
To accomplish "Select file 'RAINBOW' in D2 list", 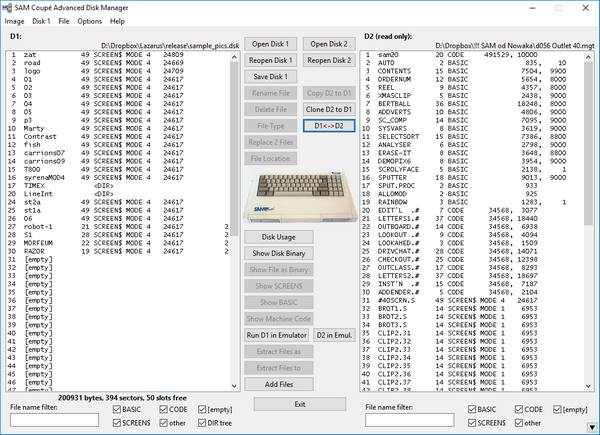I will (x=473, y=202).
